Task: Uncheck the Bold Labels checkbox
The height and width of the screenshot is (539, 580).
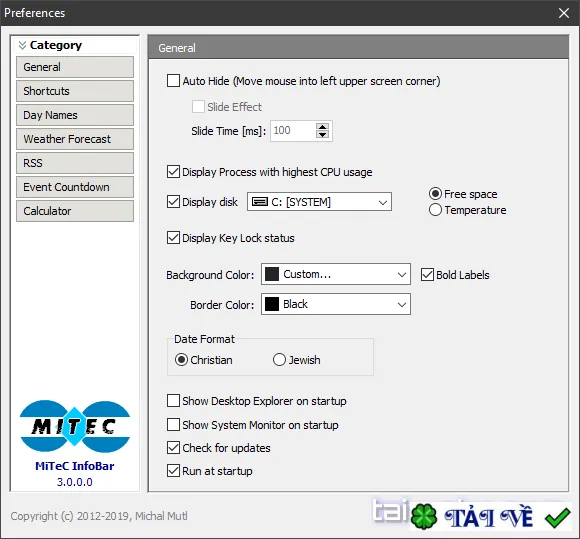Action: pos(427,275)
